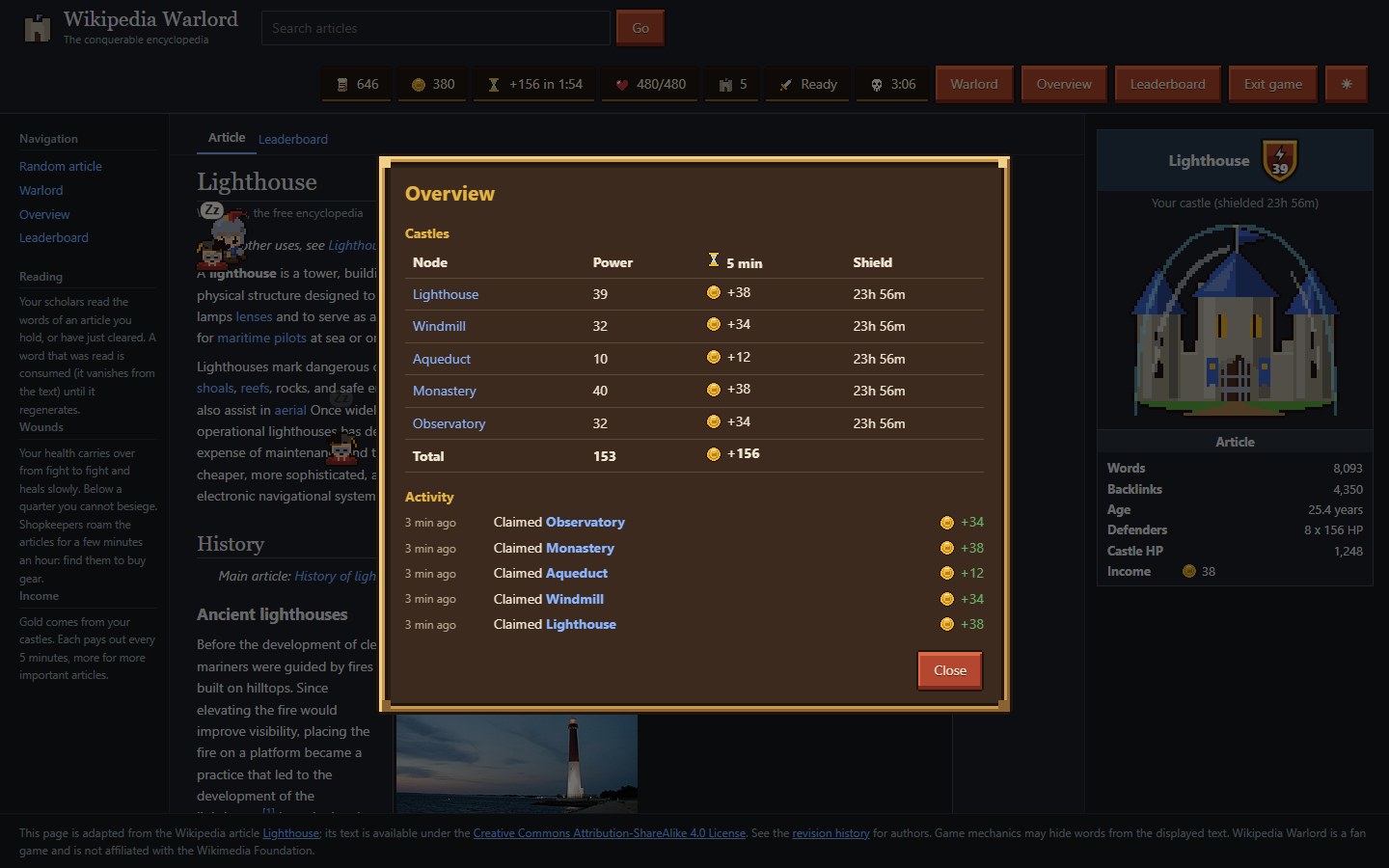Open the Monastery castle in the Castles table
1389x868 pixels.
pyautogui.click(x=445, y=391)
